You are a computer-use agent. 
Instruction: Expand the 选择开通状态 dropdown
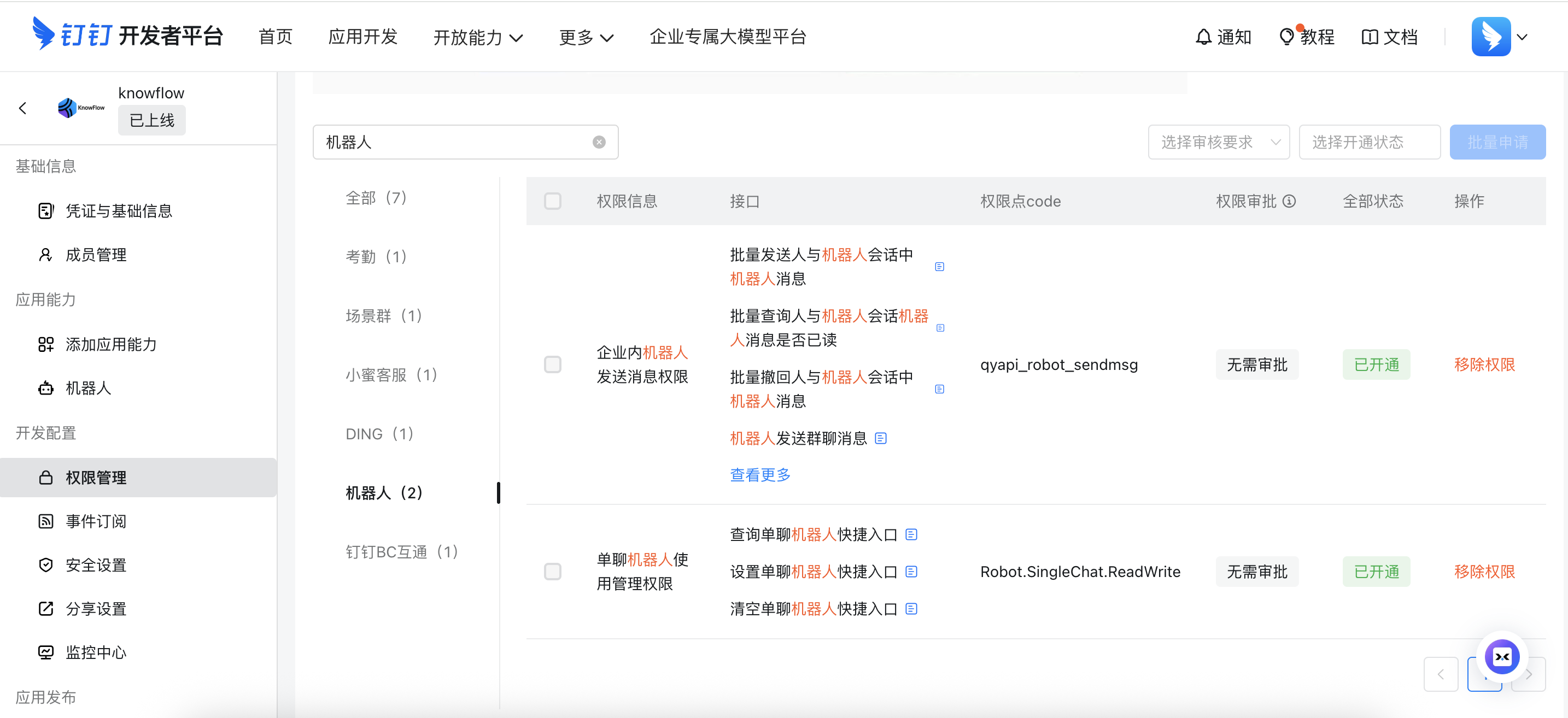[x=1369, y=142]
